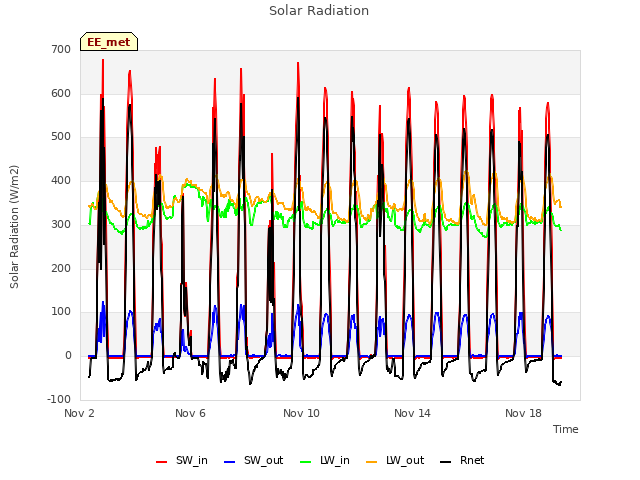Click the 600 y-axis tick label
The width and height of the screenshot is (640, 480).
pyautogui.click(x=61, y=93)
